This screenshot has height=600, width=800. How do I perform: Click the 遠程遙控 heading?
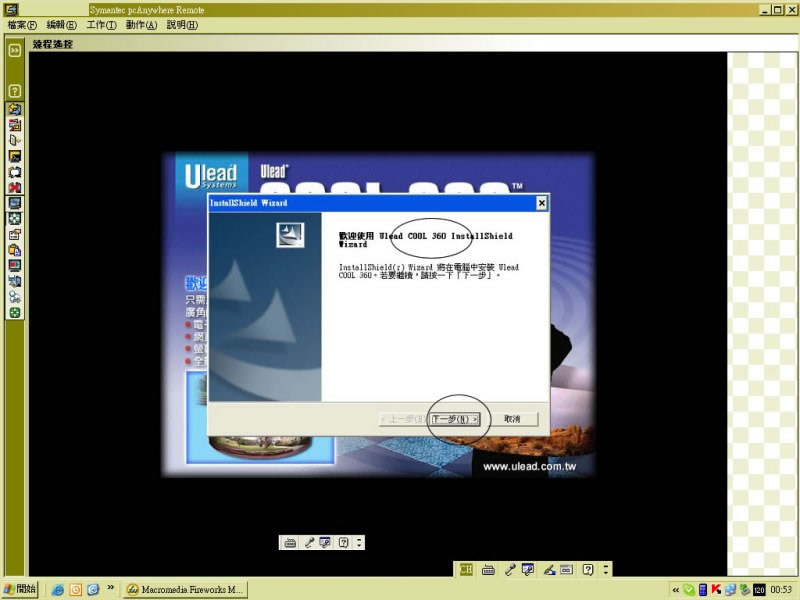coord(53,44)
